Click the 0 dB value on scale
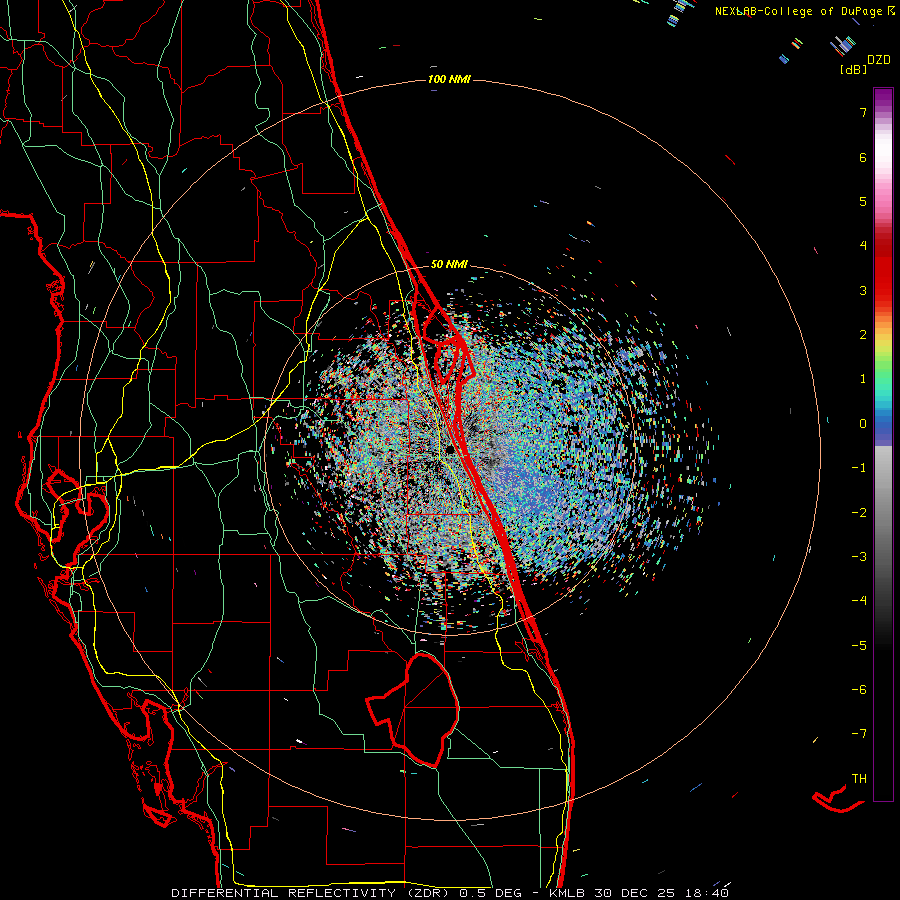The image size is (900, 900). [x=863, y=424]
